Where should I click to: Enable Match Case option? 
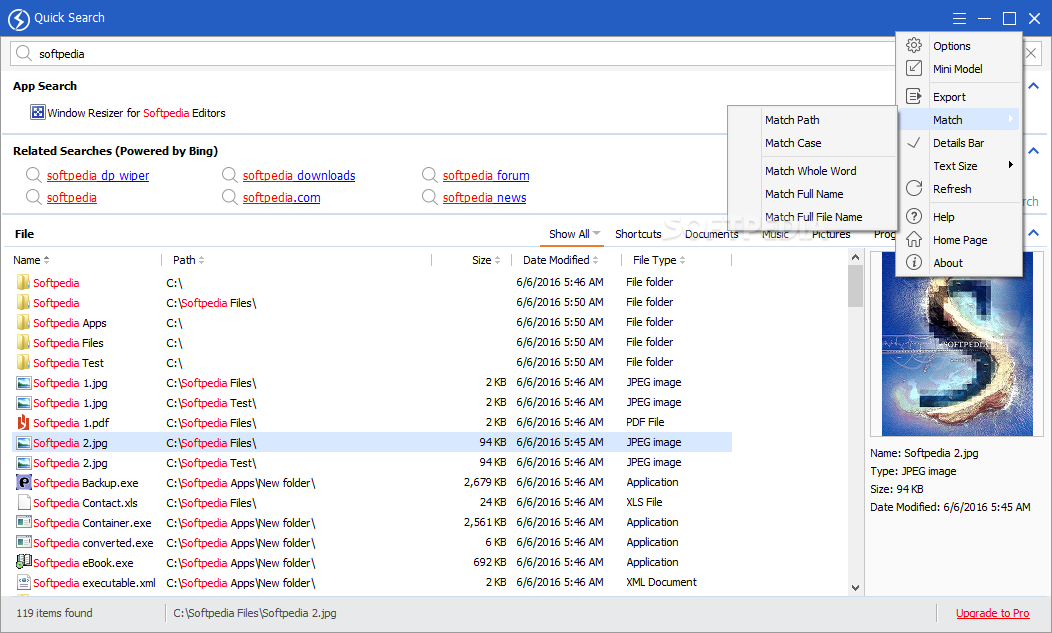coord(793,143)
